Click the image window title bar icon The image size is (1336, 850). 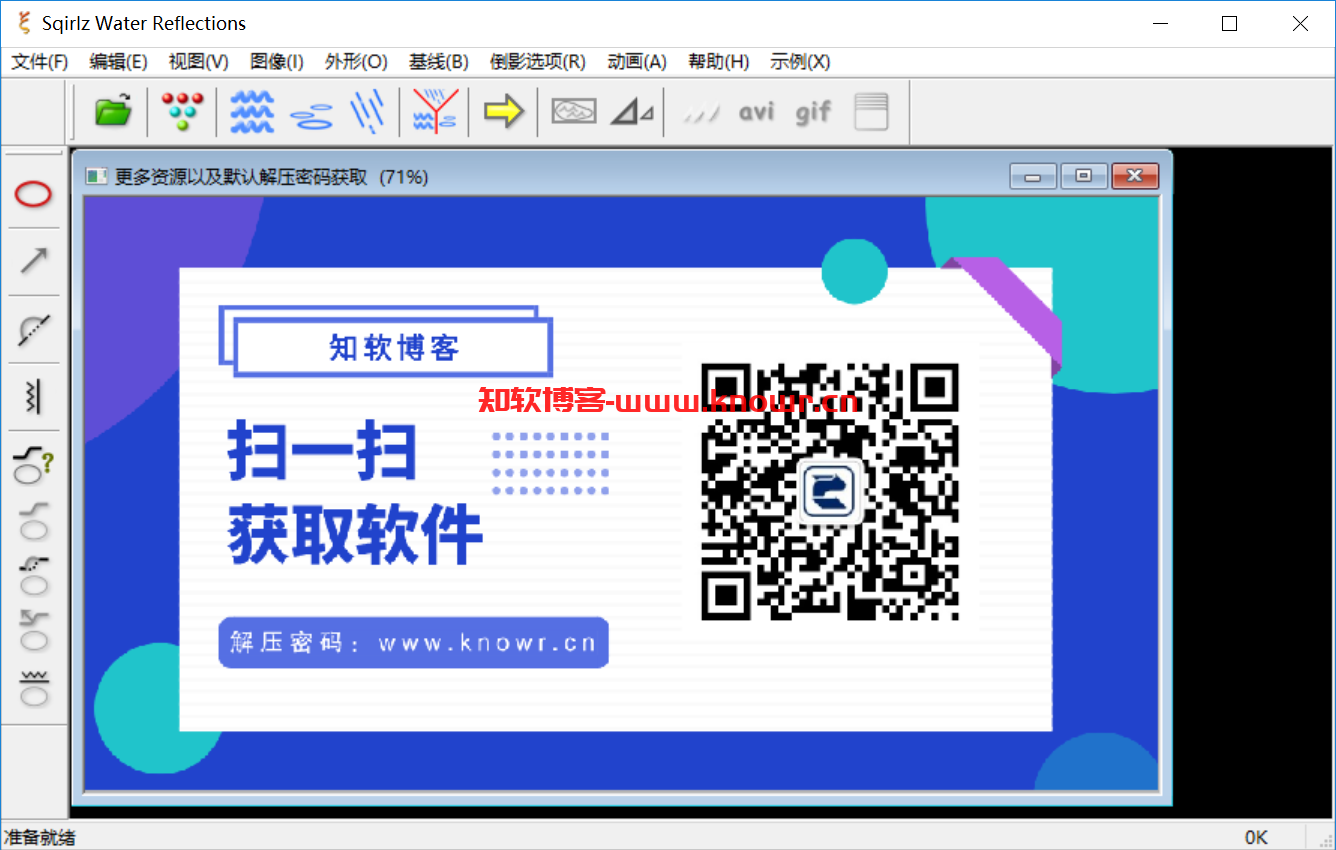click(96, 177)
